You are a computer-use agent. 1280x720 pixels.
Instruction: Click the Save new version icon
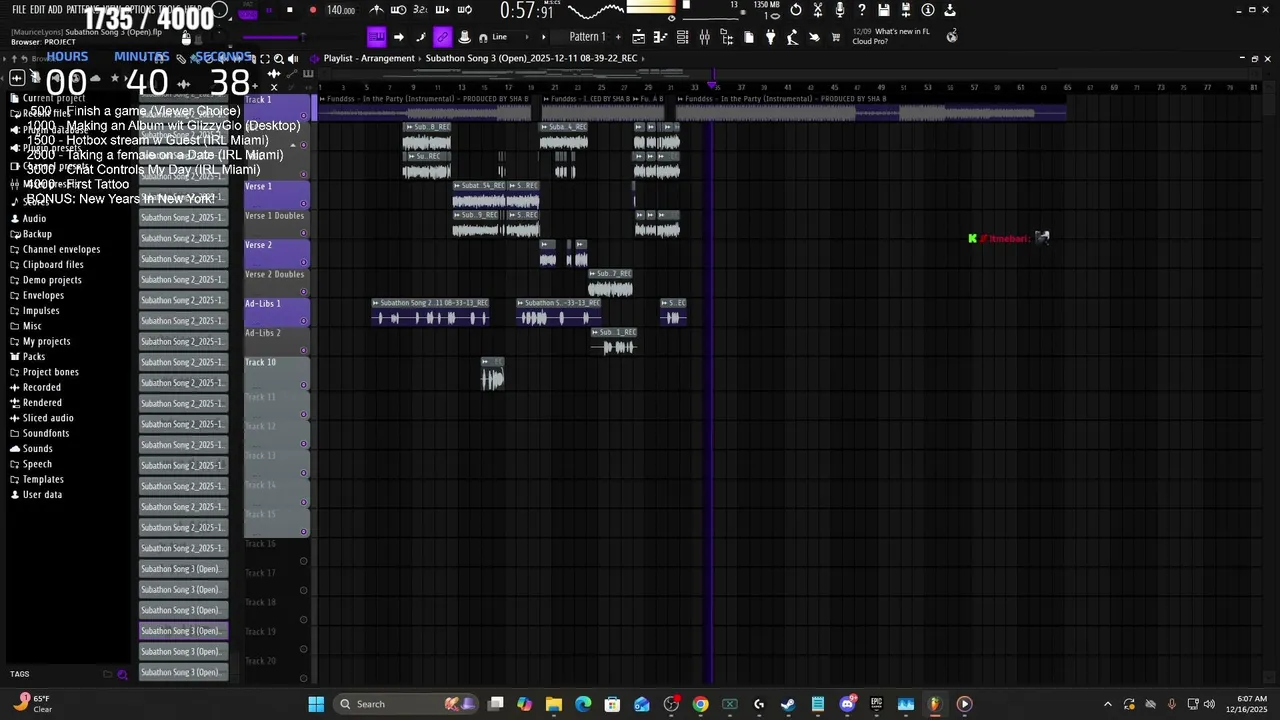pyautogui.click(x=905, y=10)
